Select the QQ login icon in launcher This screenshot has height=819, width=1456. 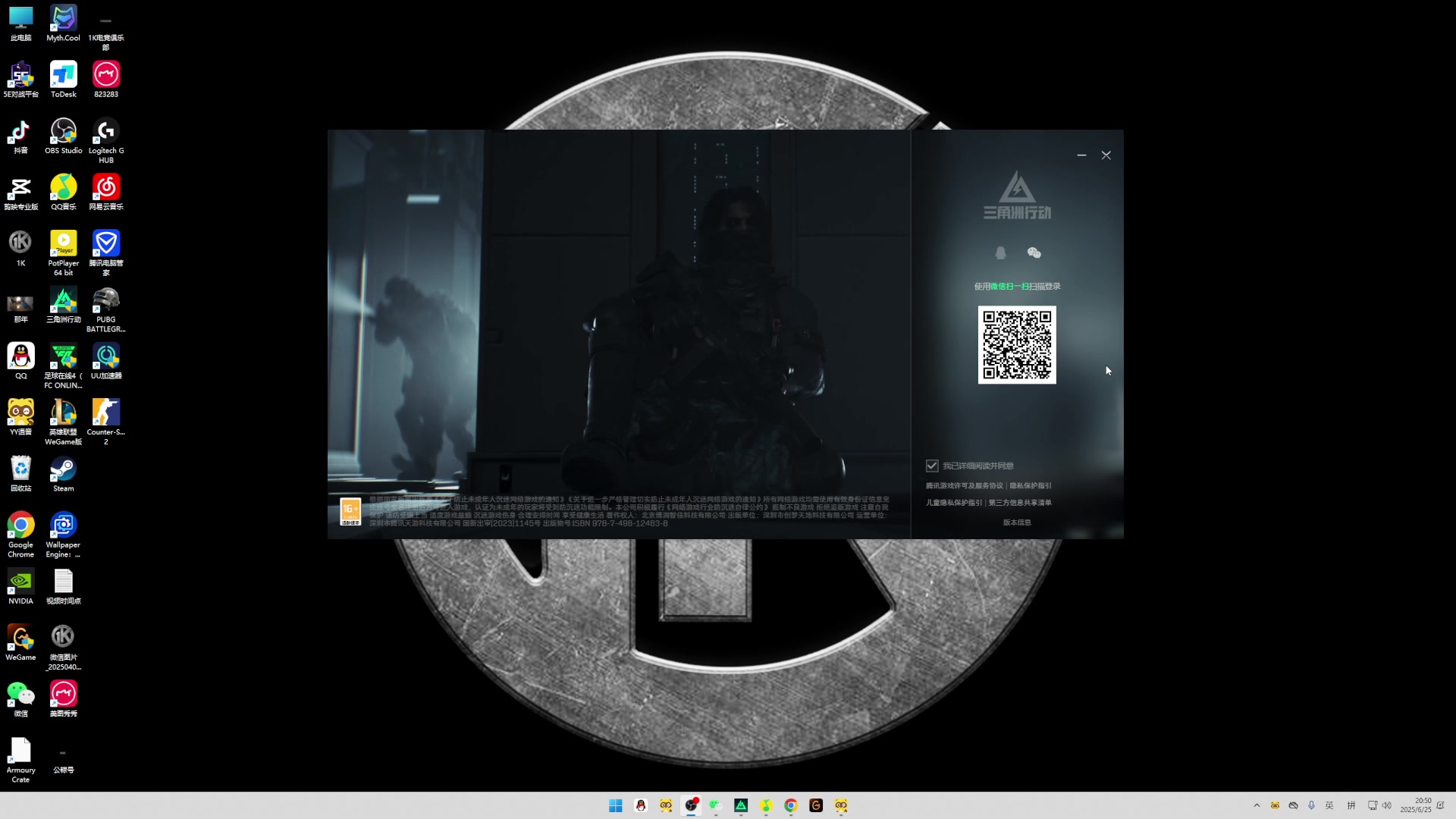pyautogui.click(x=1000, y=253)
